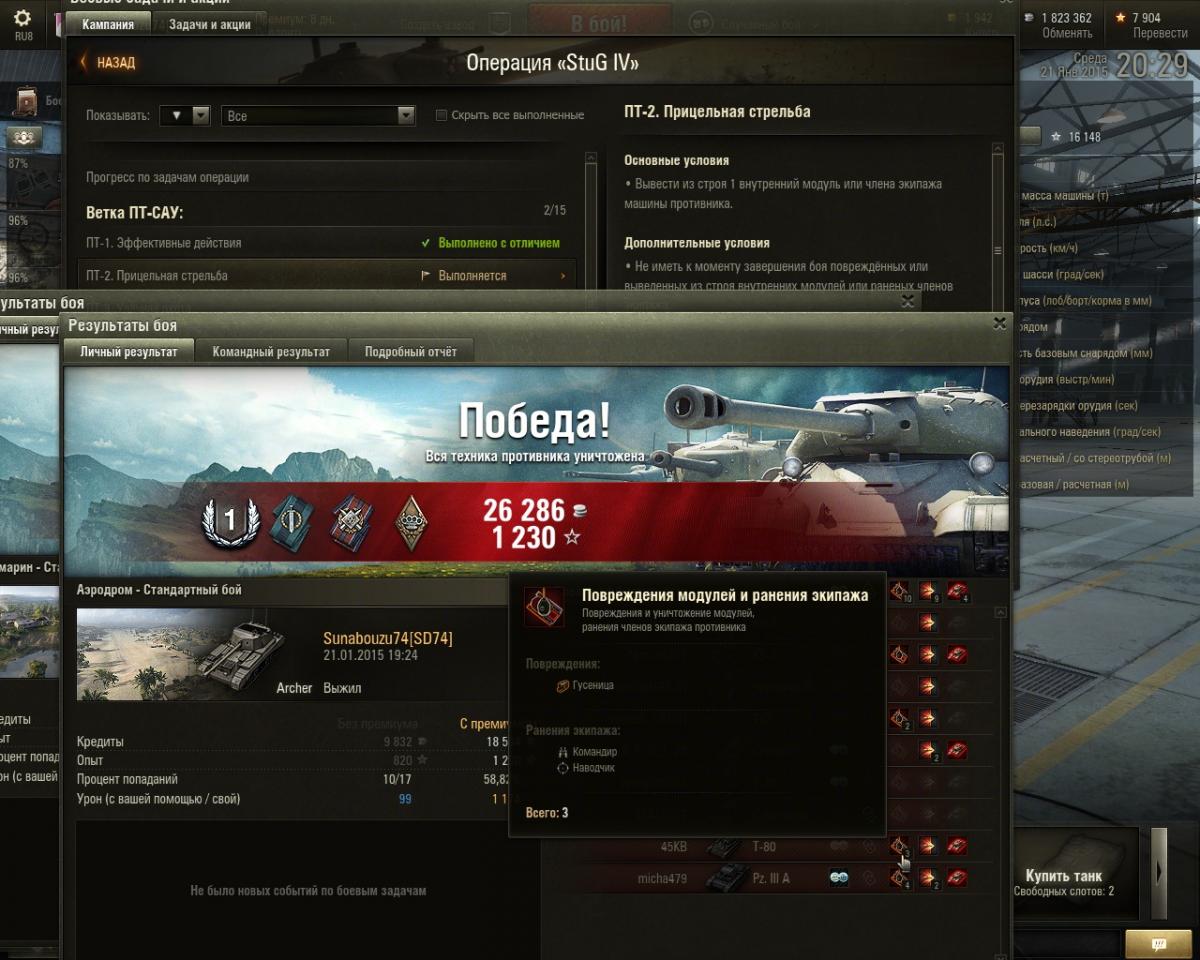
Task: Open the chat message icon button
Action: coord(1158,944)
